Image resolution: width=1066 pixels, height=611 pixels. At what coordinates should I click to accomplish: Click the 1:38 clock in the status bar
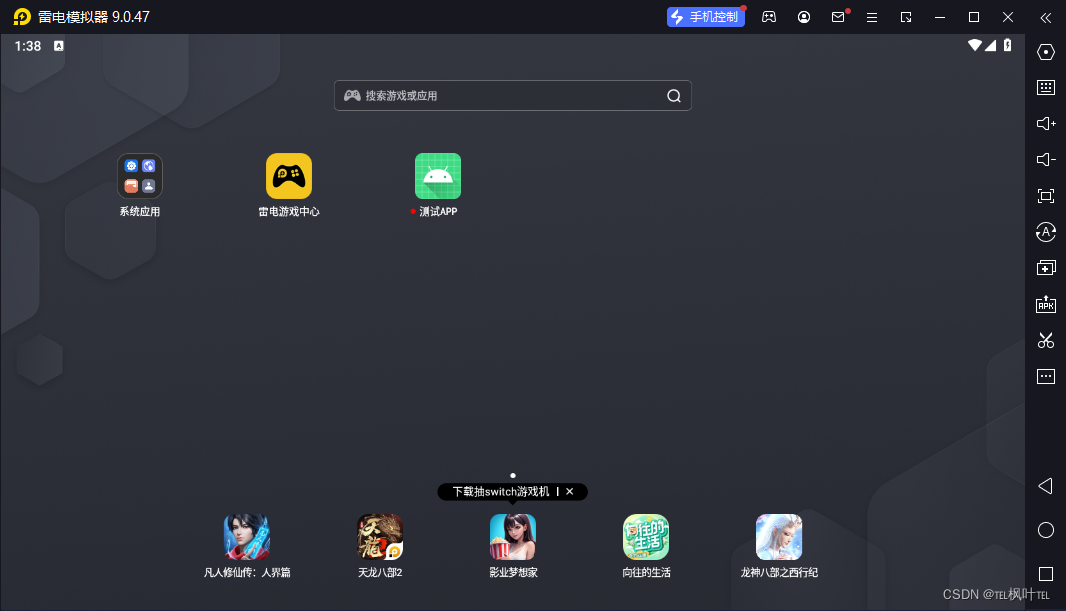point(28,46)
